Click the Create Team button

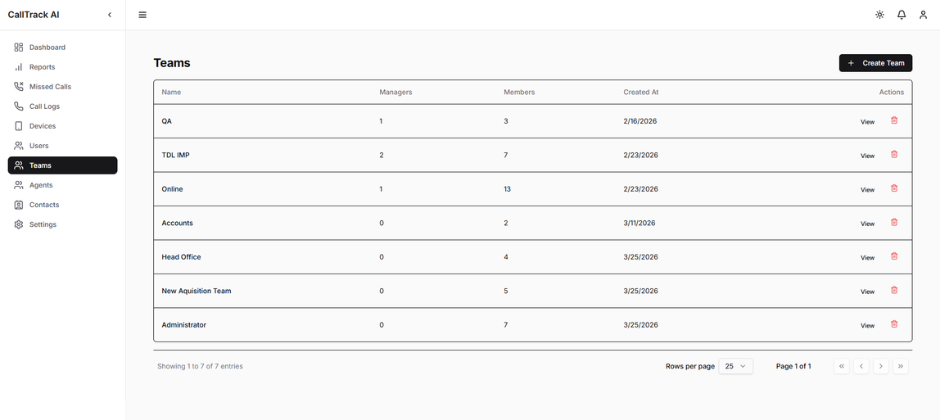coord(875,63)
